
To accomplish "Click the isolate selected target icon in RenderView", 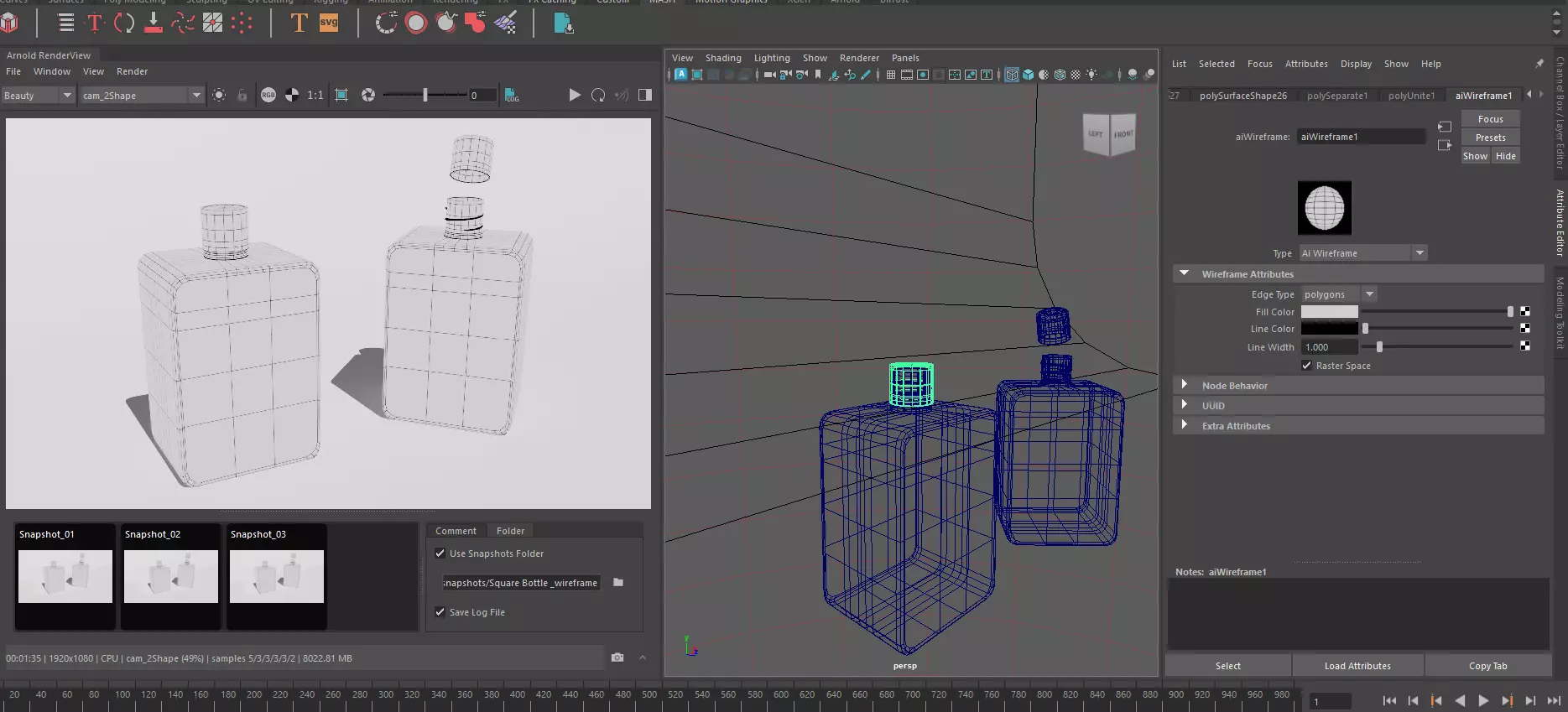I will coord(219,95).
